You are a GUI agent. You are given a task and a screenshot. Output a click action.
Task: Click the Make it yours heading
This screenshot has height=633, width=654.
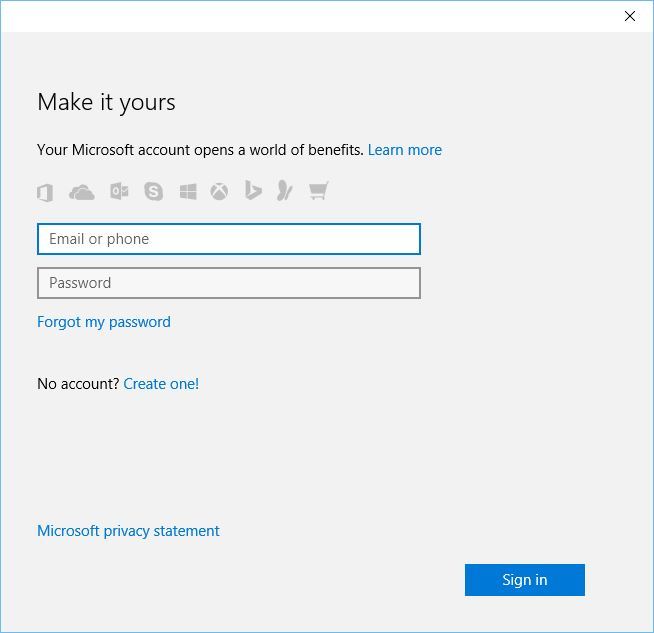pyautogui.click(x=106, y=102)
